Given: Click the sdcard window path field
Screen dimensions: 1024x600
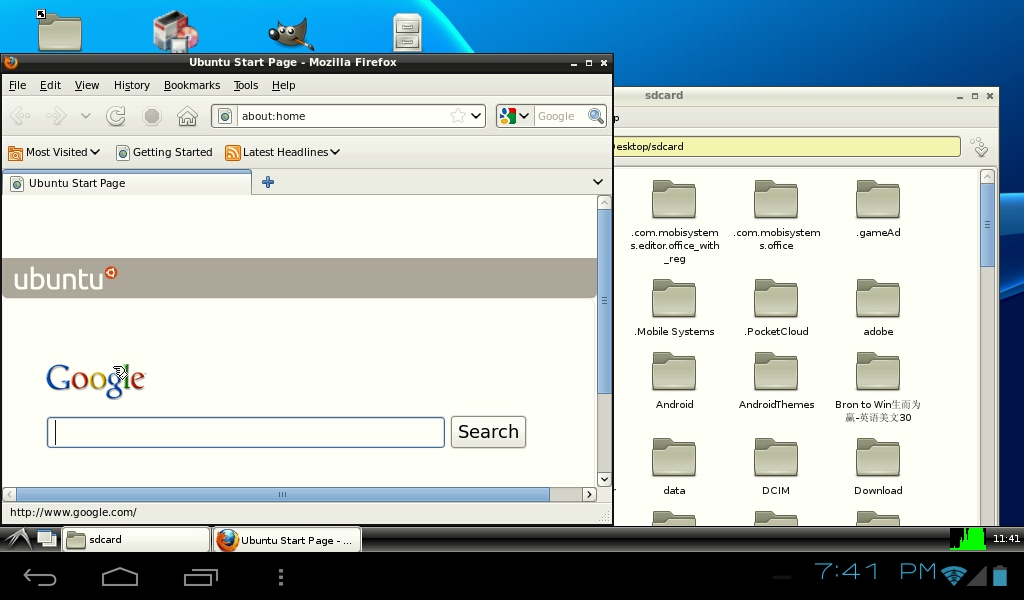Looking at the screenshot, I should [x=787, y=146].
